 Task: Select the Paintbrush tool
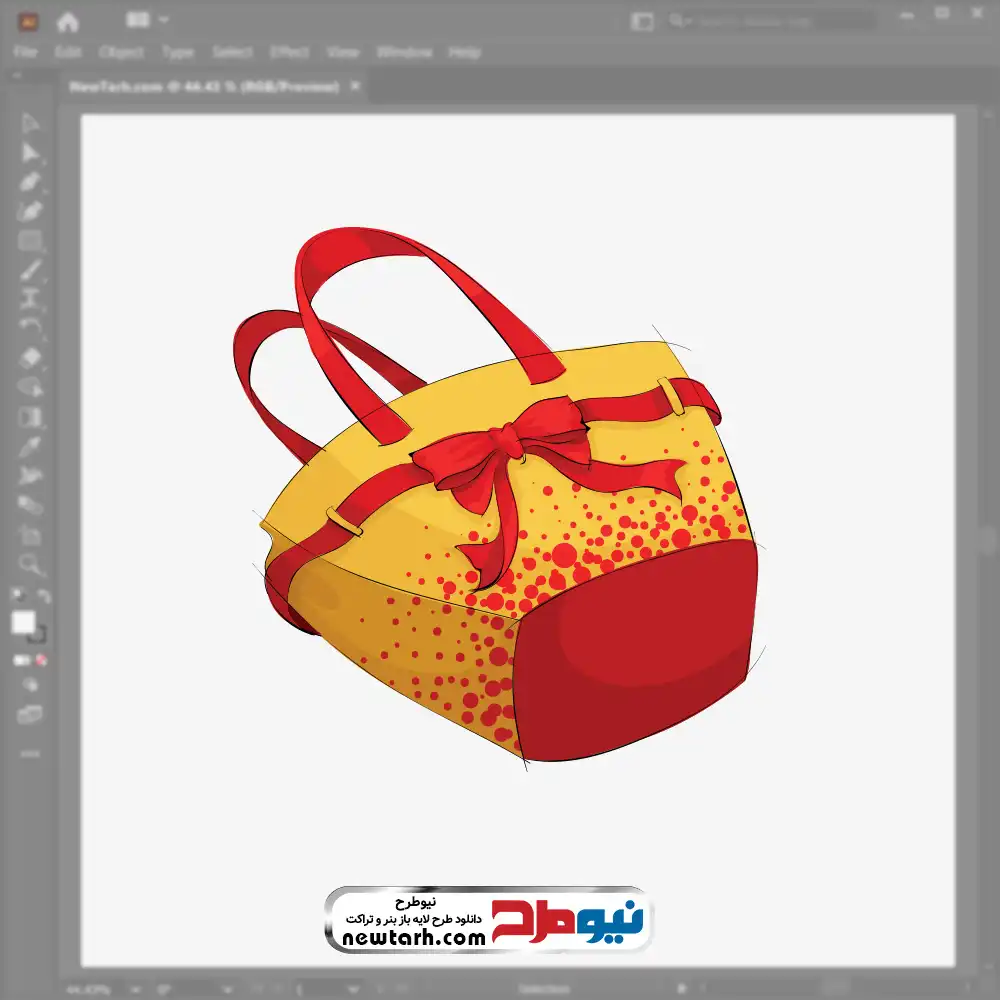point(30,270)
